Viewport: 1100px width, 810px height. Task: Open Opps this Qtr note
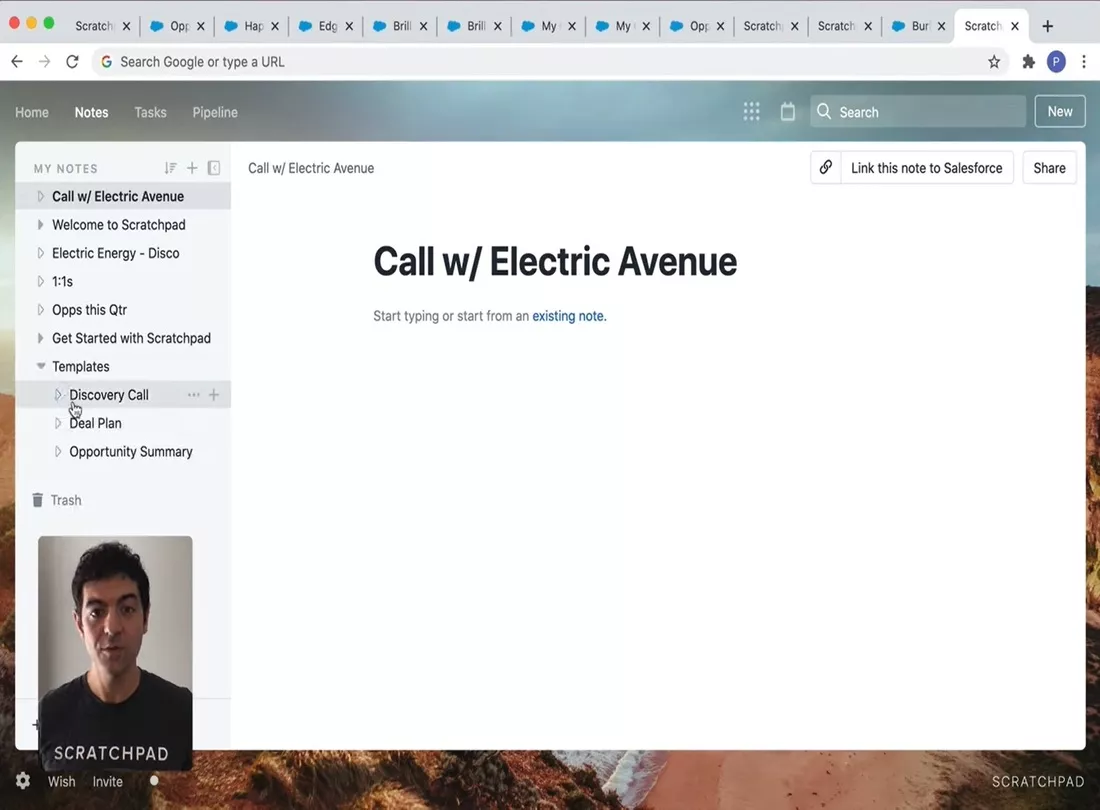[x=89, y=309]
